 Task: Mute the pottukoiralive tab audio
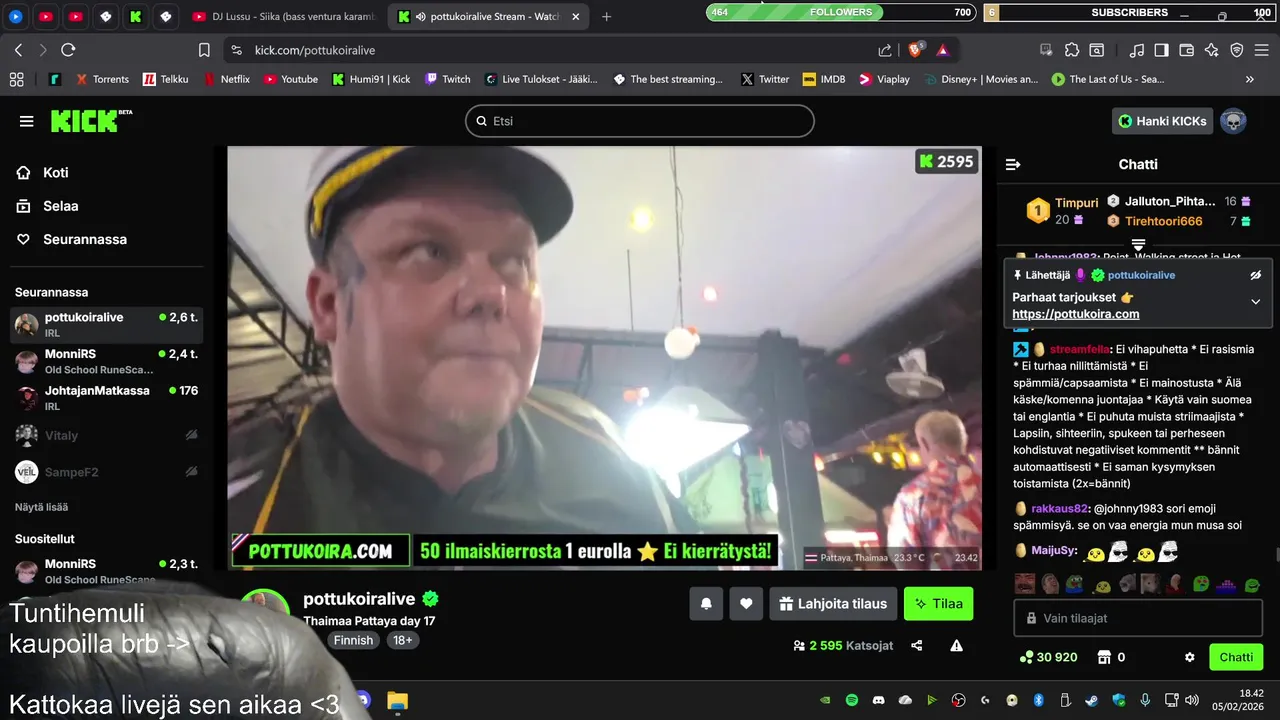tap(420, 17)
